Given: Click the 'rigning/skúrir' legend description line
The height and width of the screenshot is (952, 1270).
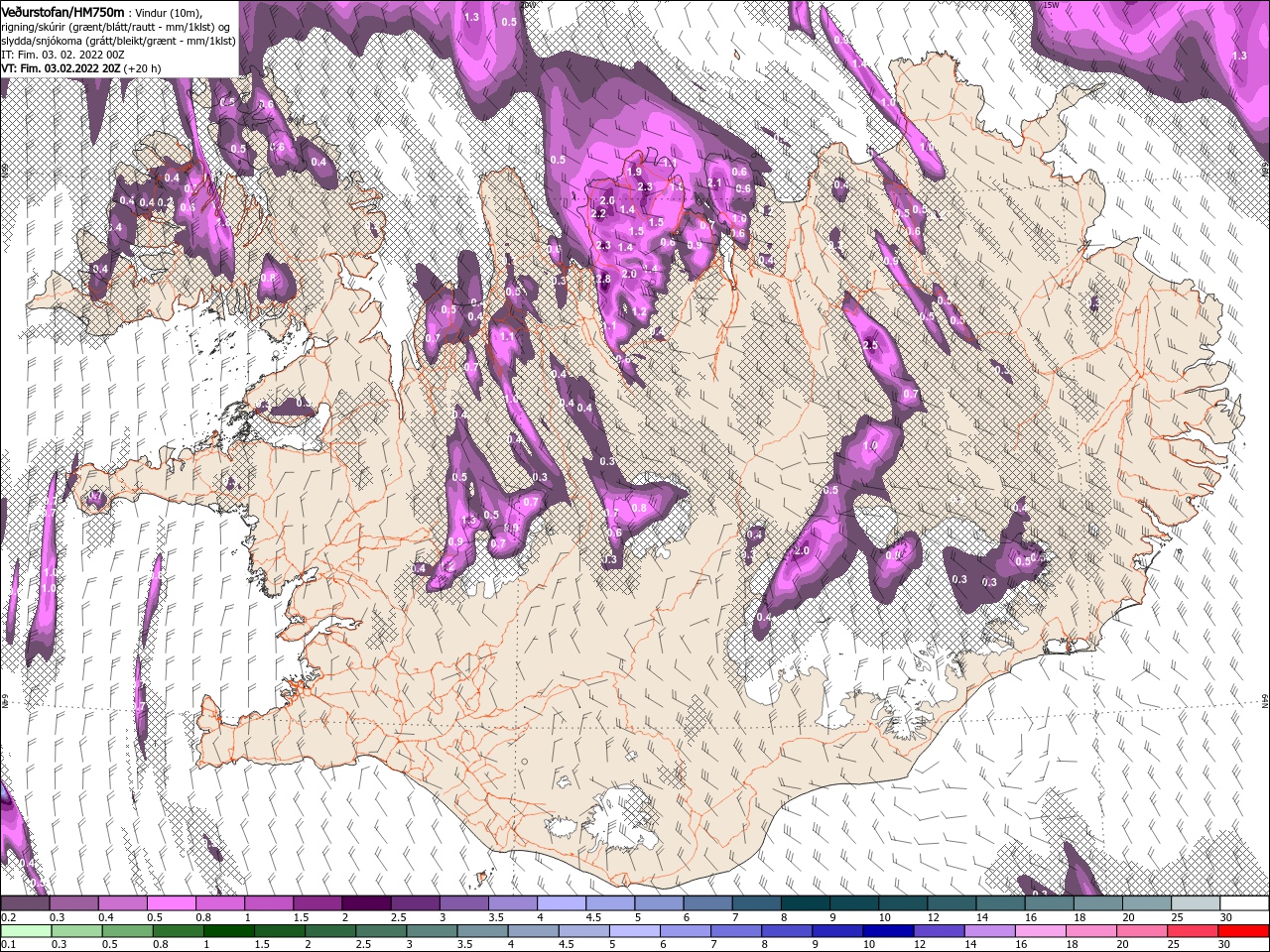Looking at the screenshot, I should (x=114, y=26).
